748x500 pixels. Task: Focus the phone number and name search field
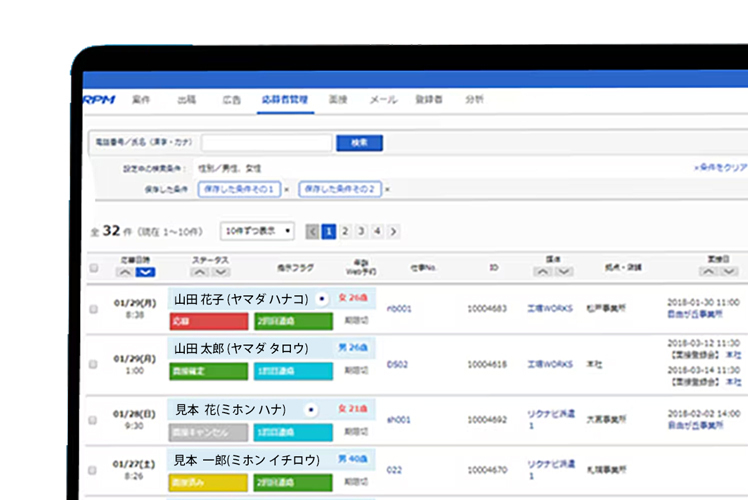[x=266, y=143]
